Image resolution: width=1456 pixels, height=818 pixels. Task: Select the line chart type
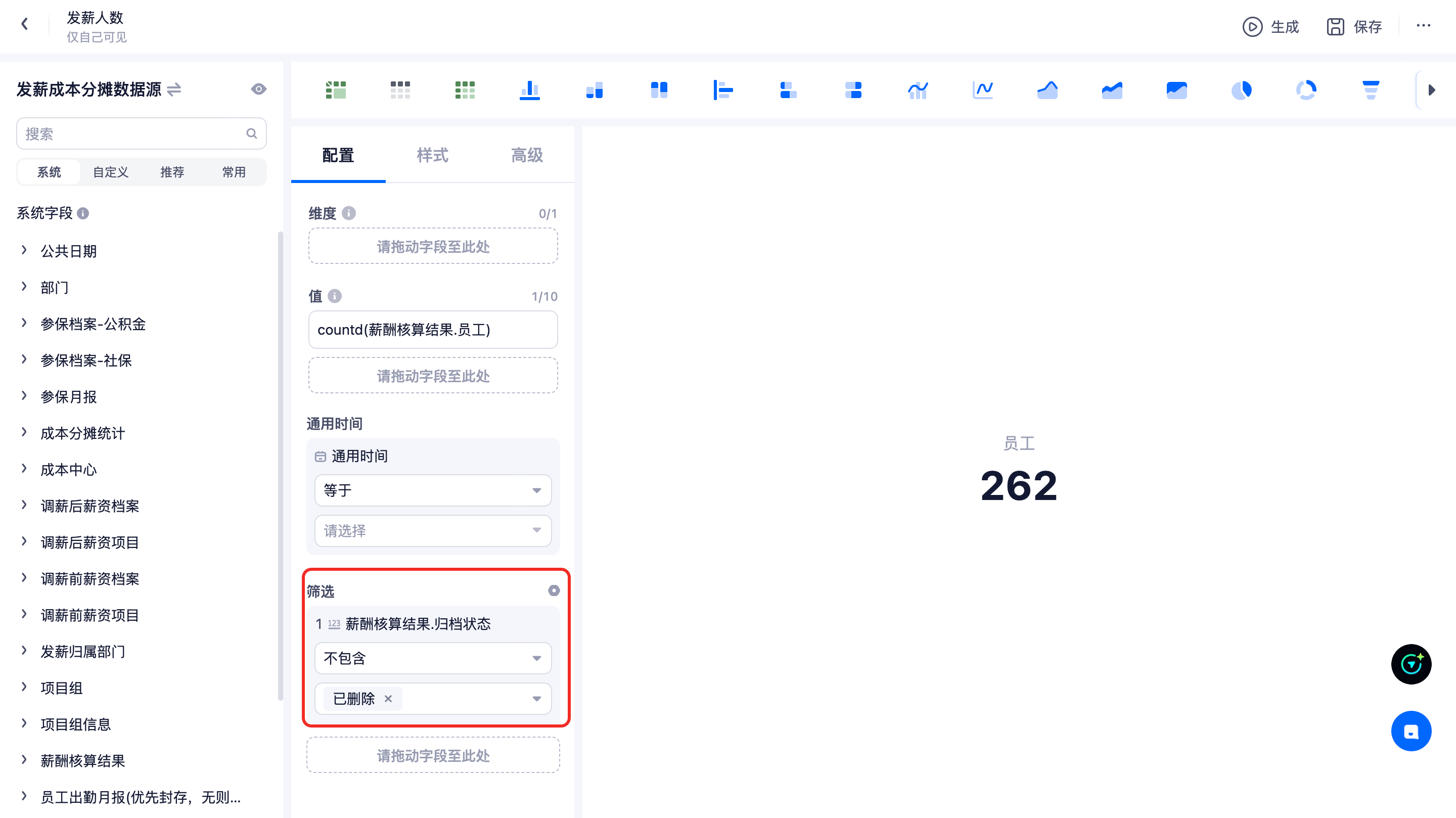coord(983,90)
